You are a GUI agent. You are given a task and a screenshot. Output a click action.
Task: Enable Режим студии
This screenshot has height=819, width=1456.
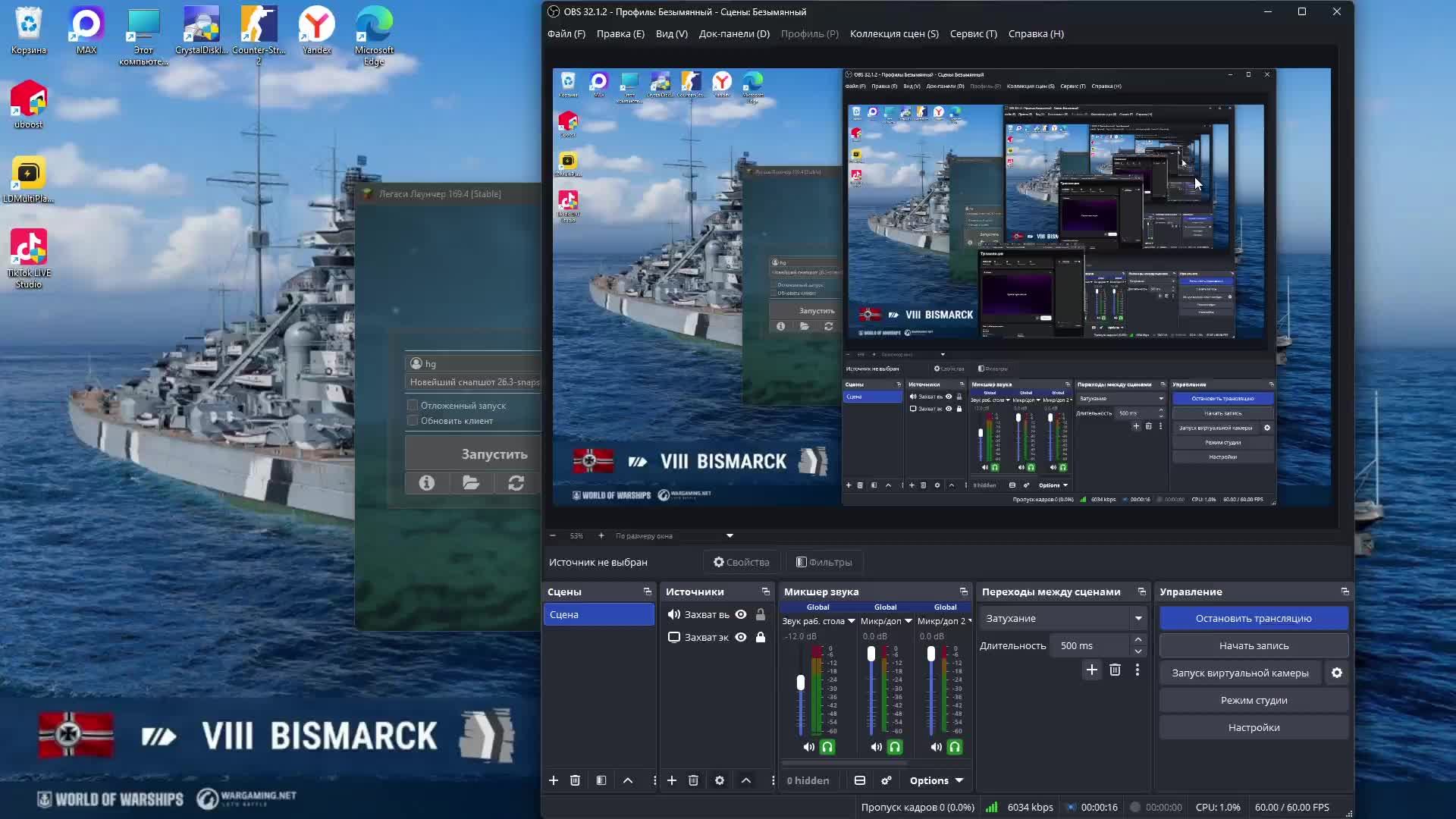click(x=1254, y=700)
